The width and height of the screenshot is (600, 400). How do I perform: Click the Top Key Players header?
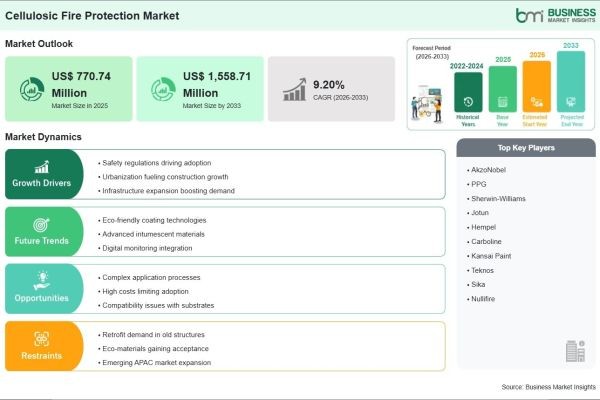click(526, 148)
